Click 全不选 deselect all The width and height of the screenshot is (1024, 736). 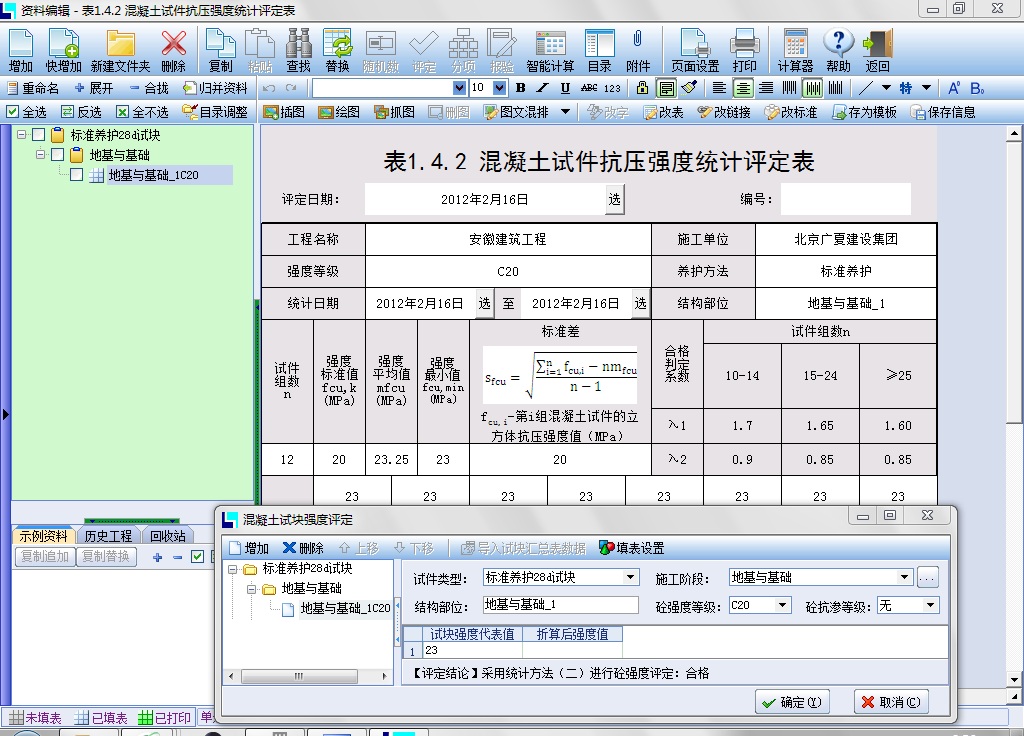tap(142, 112)
